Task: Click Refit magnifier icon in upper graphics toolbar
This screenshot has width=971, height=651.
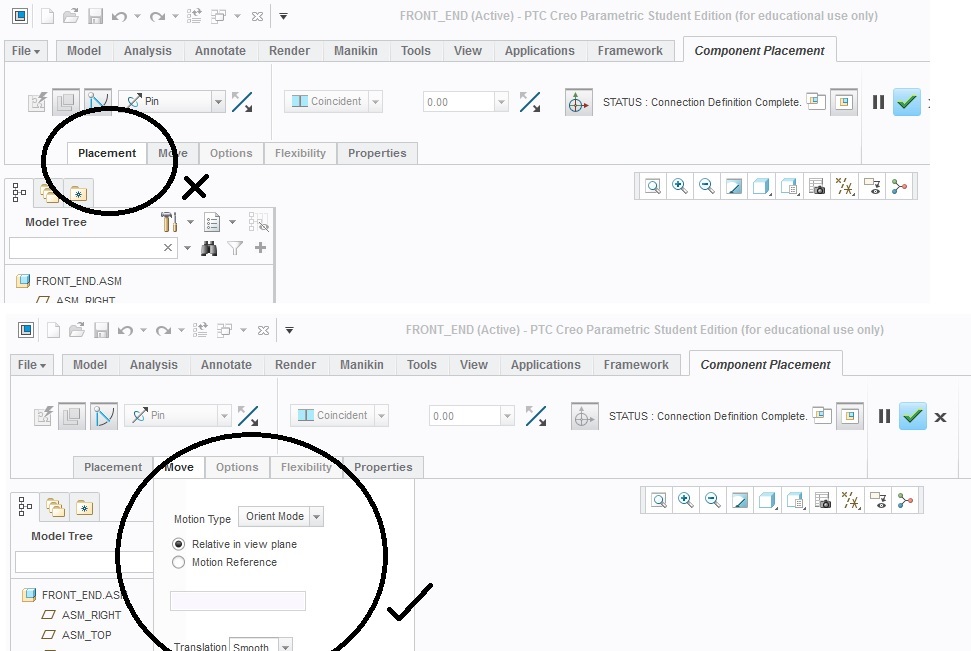Action: coord(653,186)
